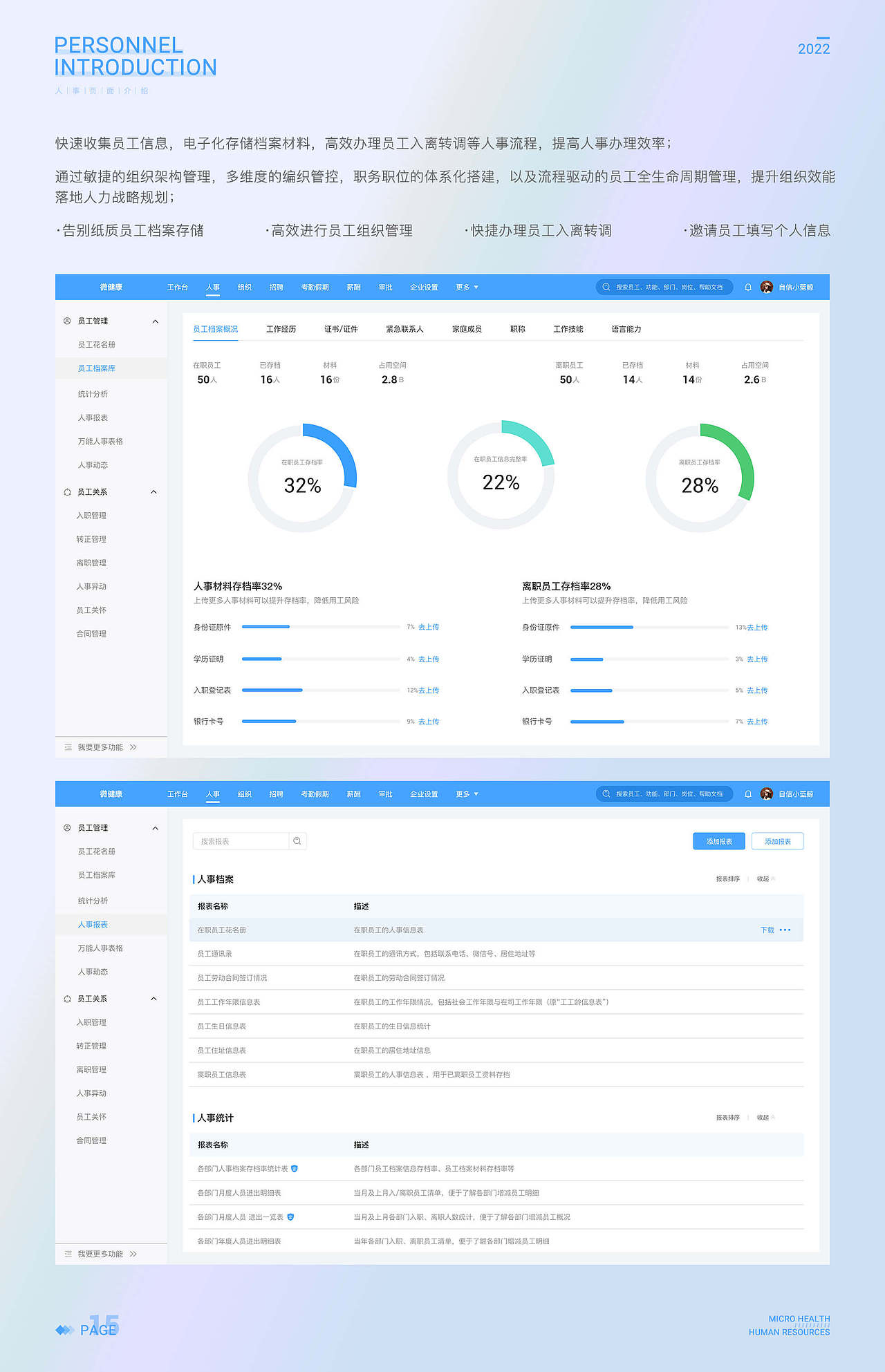Select 人事动态 in the upper sidebar
885x1372 pixels.
tap(93, 465)
